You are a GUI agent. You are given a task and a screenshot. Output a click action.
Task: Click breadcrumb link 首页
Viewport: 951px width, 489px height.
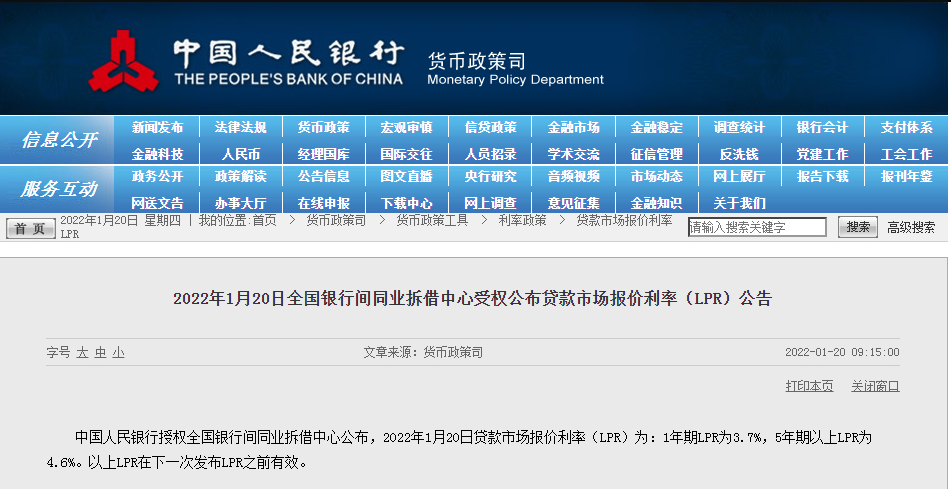(264, 220)
